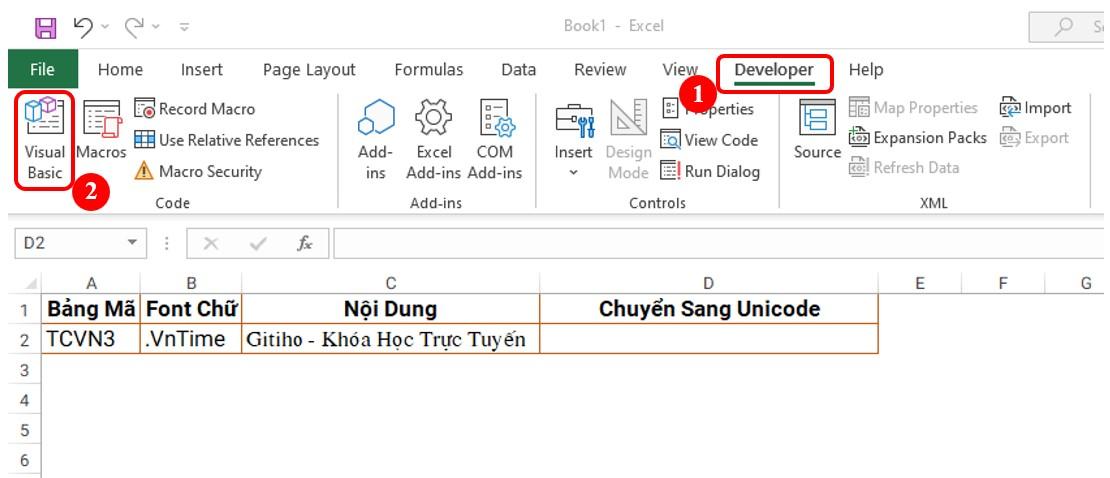Image resolution: width=1110 pixels, height=478 pixels.
Task: Cancel formula entry with X button
Action: tap(210, 244)
